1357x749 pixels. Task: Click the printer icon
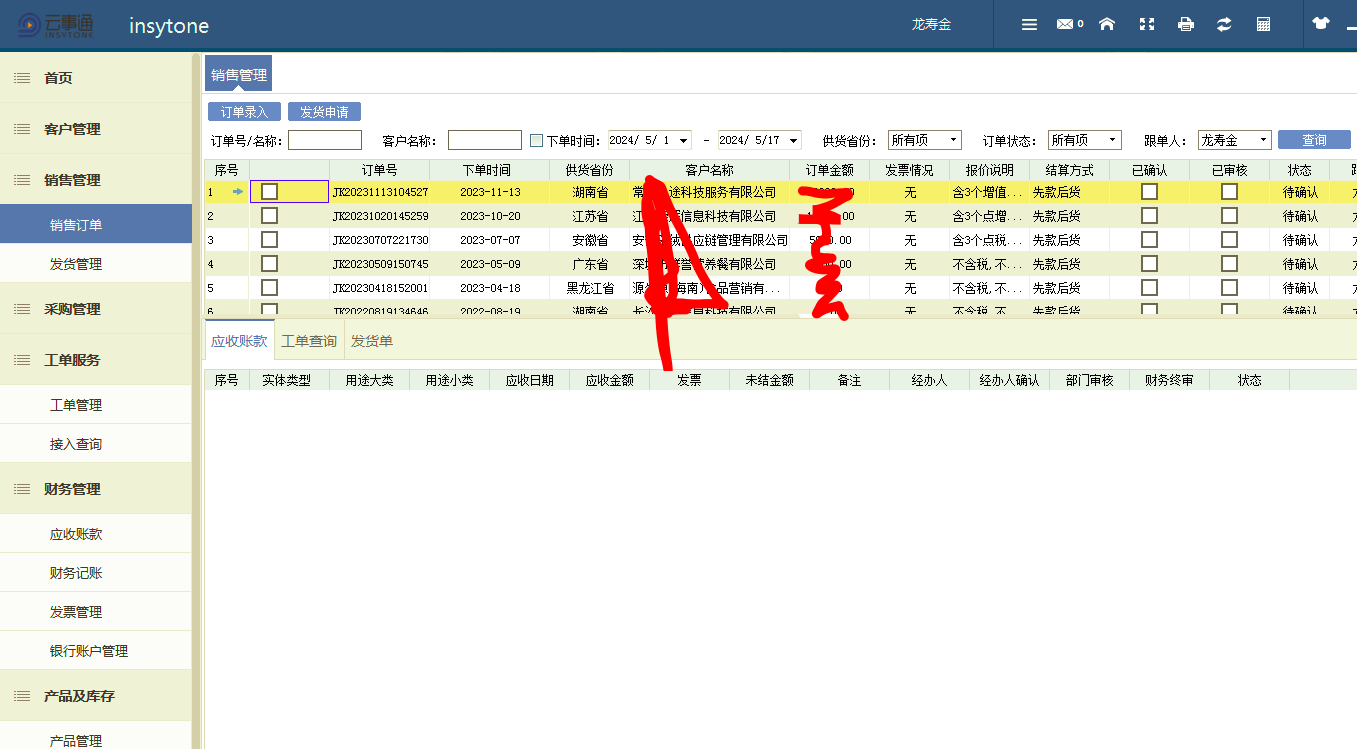point(1186,25)
